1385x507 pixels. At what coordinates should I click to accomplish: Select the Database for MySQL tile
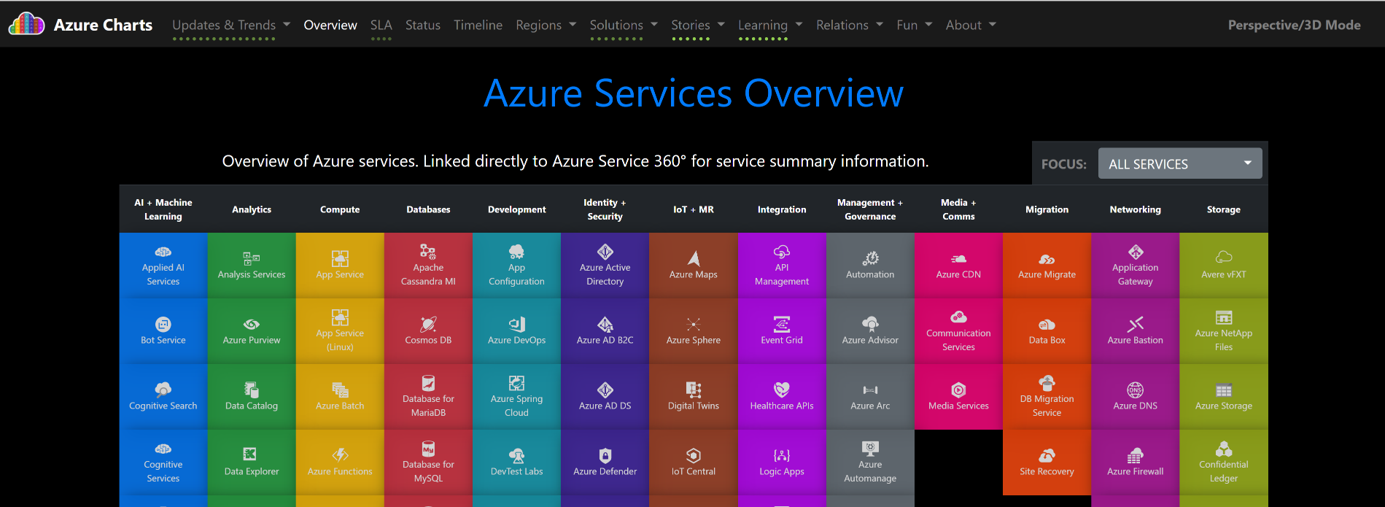click(x=428, y=463)
